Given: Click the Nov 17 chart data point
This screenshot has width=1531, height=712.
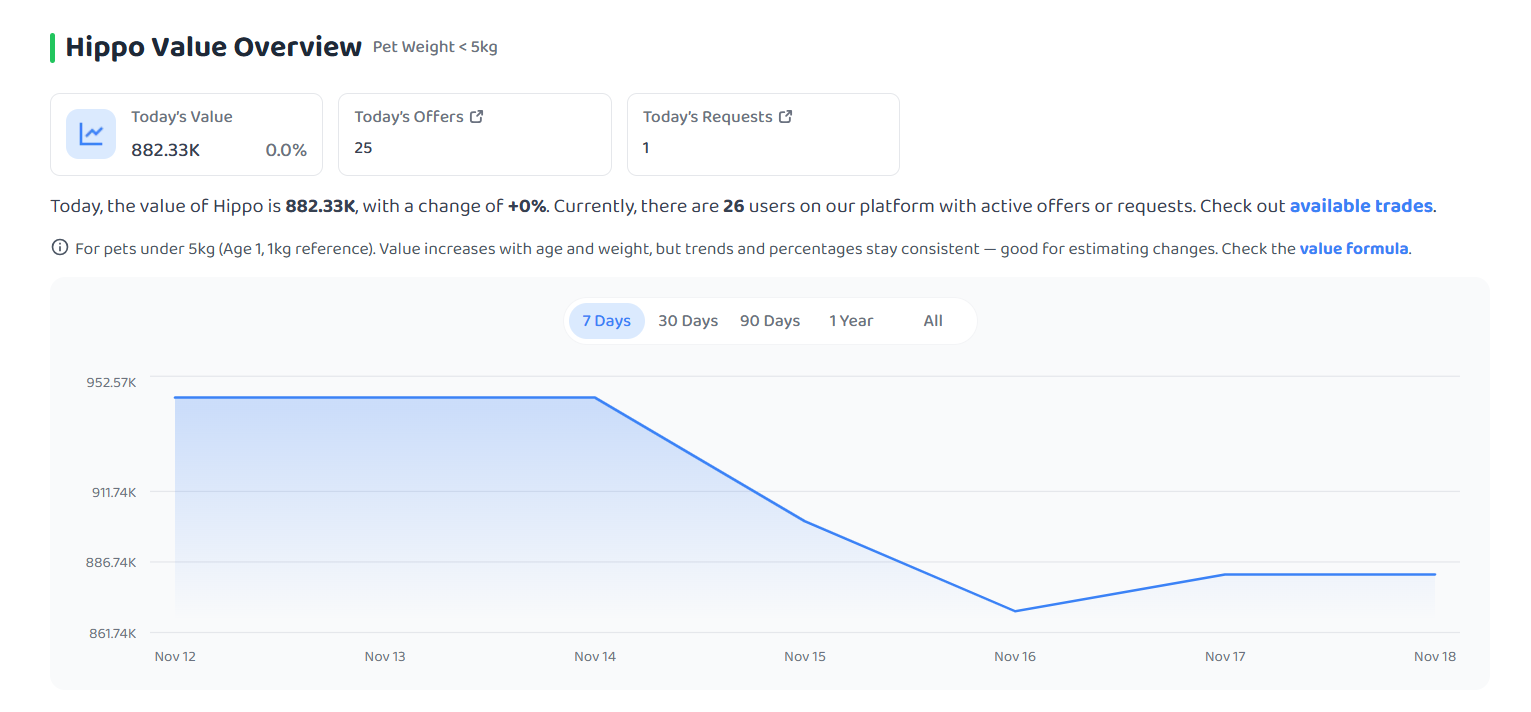Looking at the screenshot, I should 1225,574.
